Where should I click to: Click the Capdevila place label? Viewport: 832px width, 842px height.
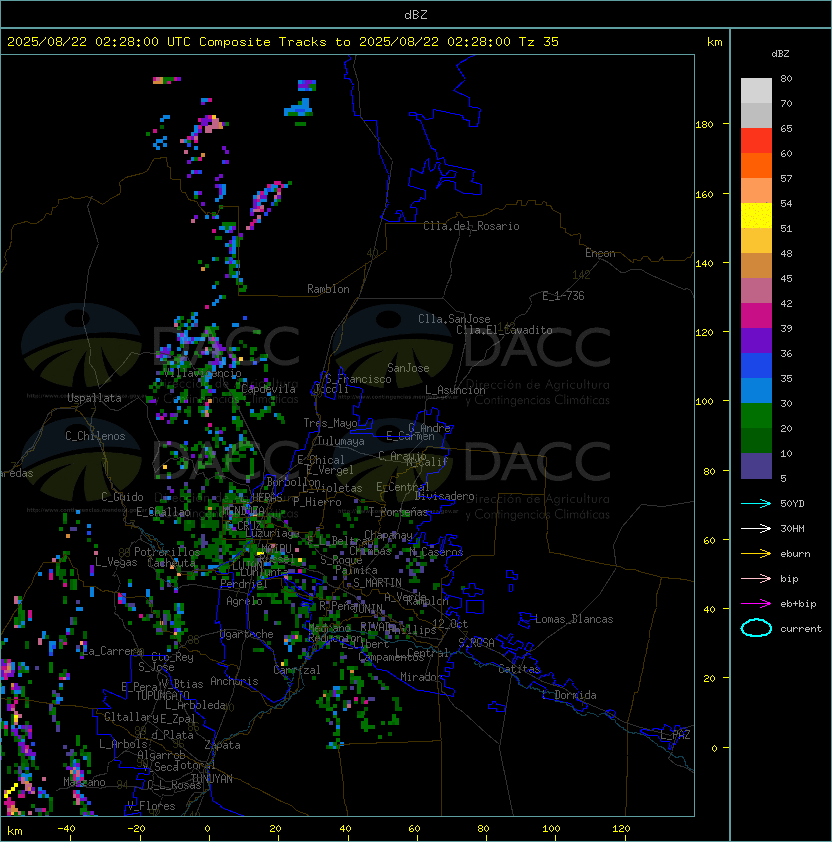268,389
